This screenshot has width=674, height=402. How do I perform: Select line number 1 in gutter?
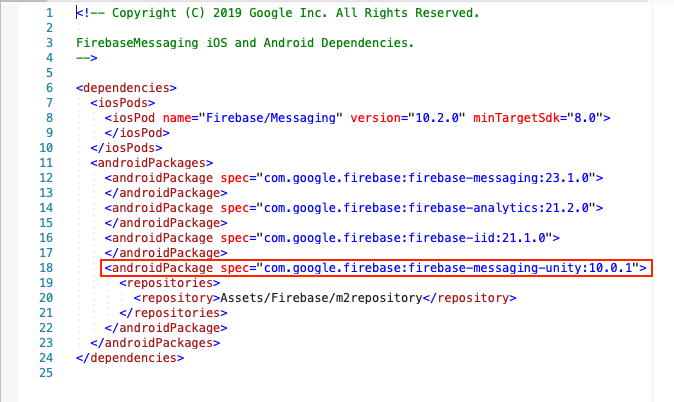tap(49, 13)
